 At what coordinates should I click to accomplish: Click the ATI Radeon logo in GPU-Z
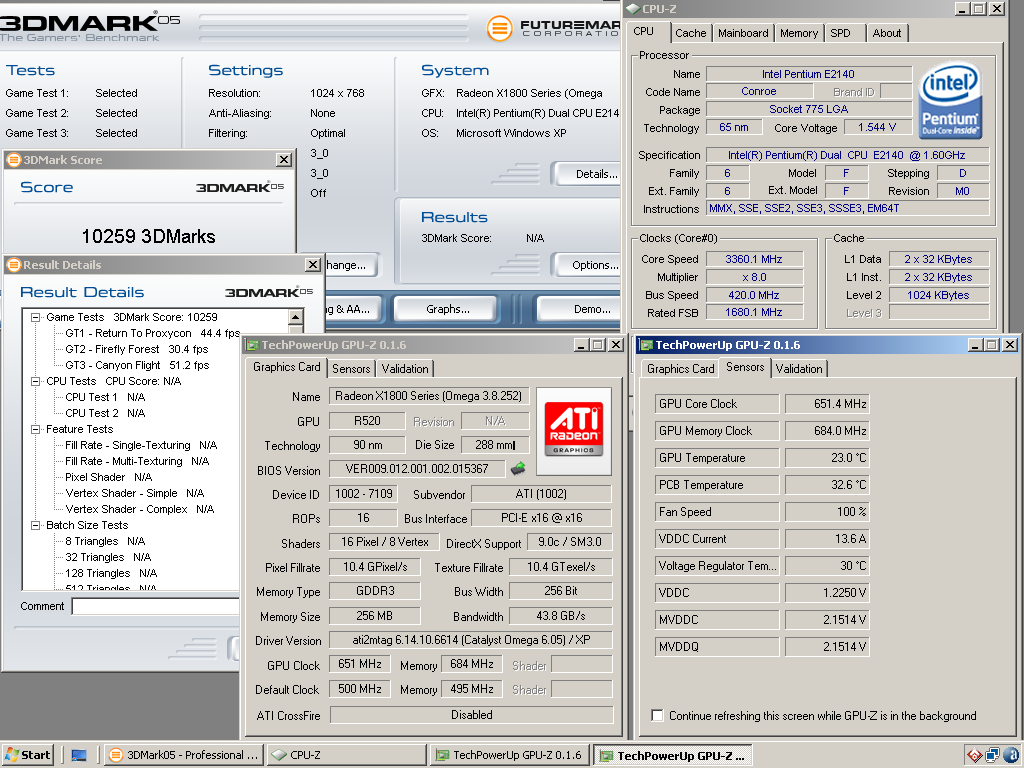(573, 431)
